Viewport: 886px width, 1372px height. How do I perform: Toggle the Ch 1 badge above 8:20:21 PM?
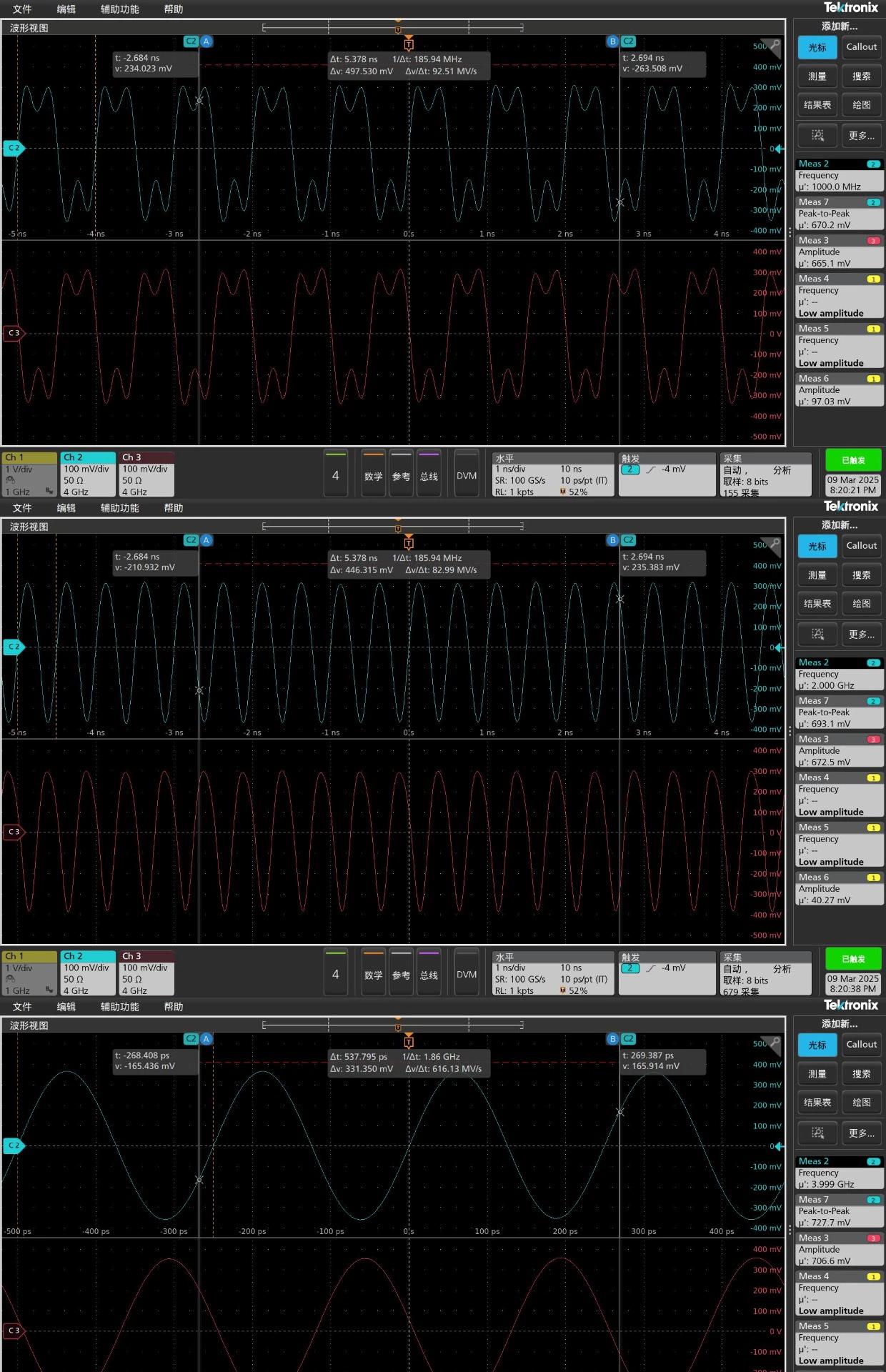point(30,474)
